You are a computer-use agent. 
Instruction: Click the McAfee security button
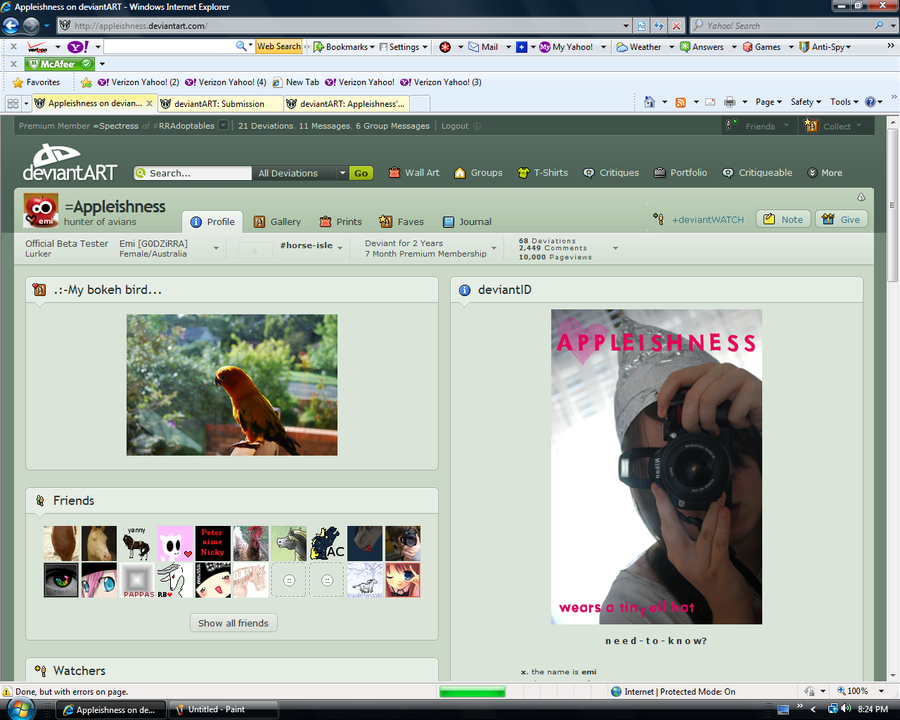coord(59,64)
